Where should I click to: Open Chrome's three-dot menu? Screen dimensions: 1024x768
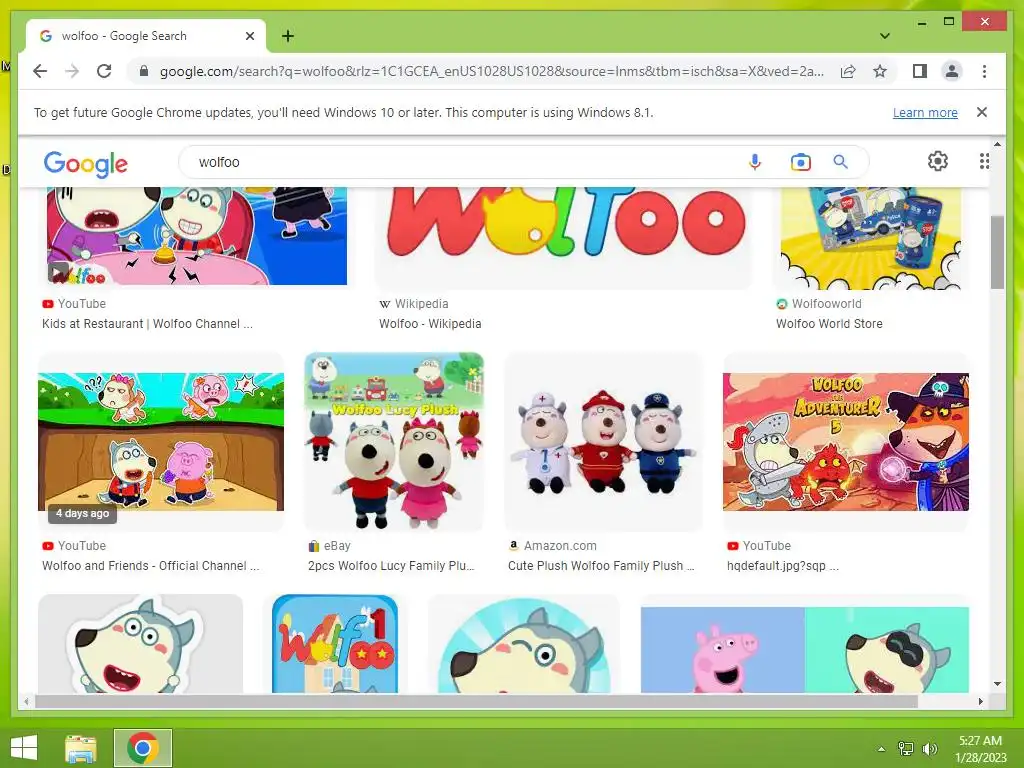984,71
